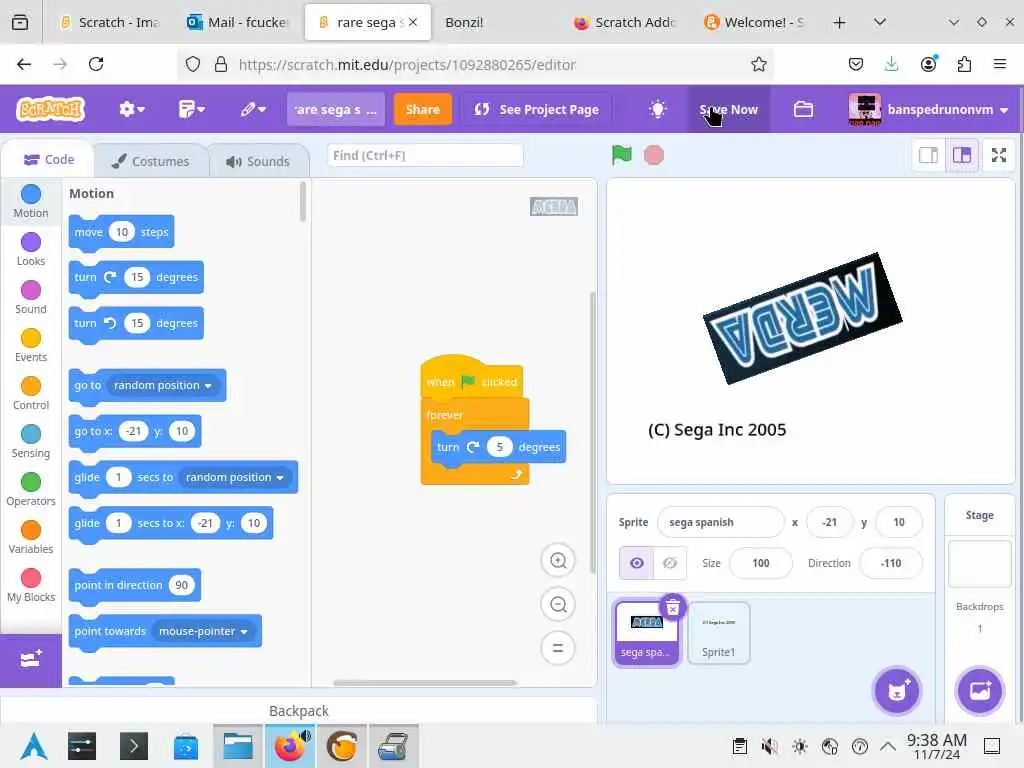This screenshot has height=768, width=1024.
Task: Click the green flag to start
Action: (621, 155)
